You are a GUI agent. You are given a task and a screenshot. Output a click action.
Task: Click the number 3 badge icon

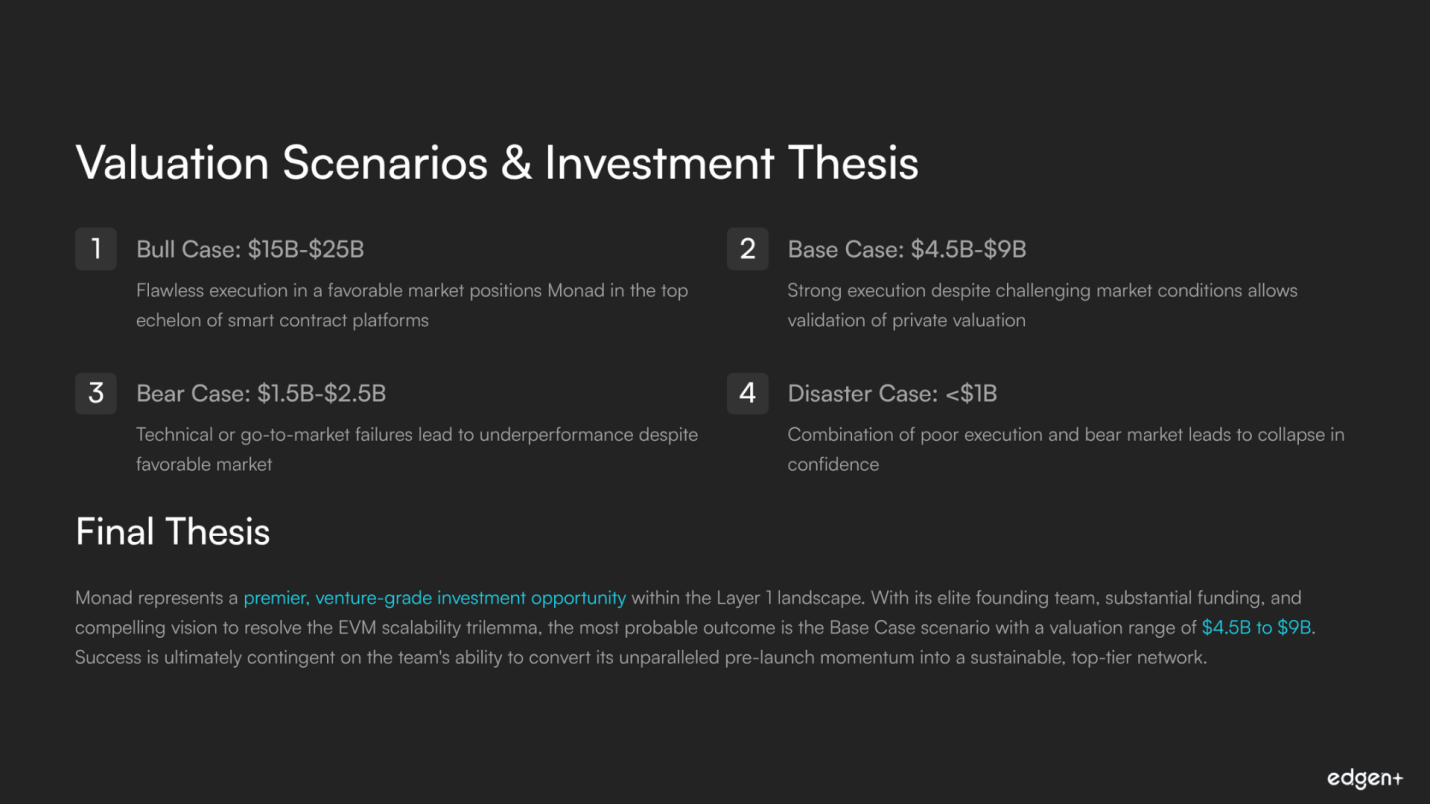point(96,393)
